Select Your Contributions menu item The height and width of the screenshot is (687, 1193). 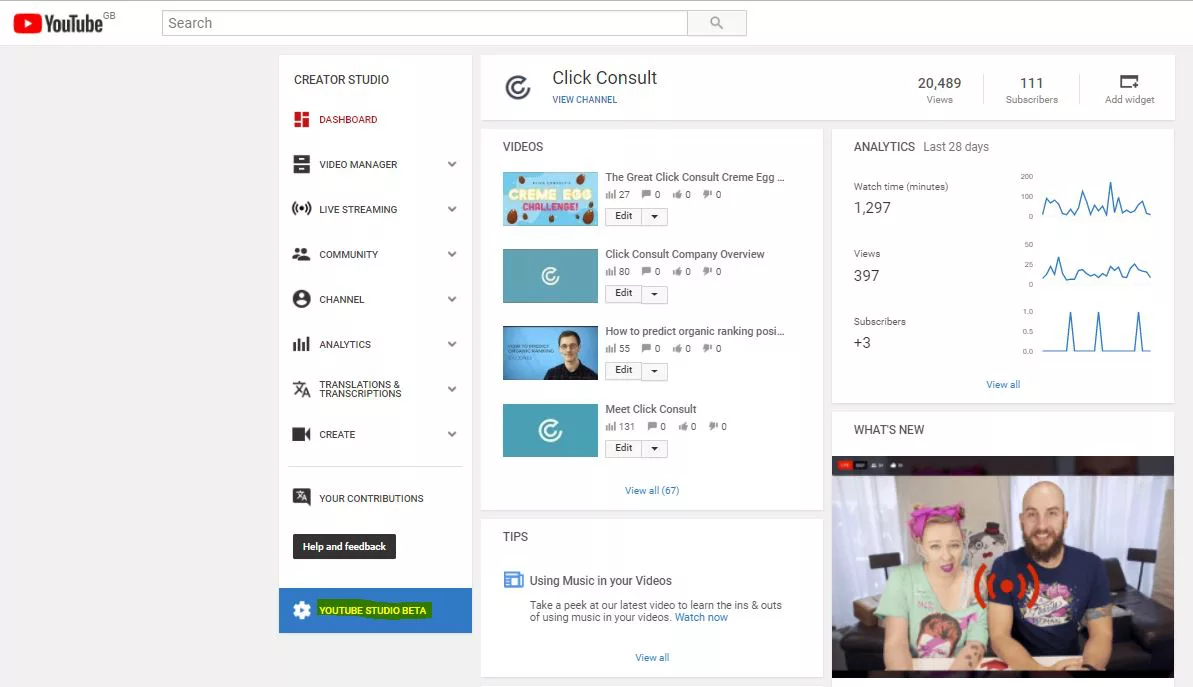coord(371,498)
